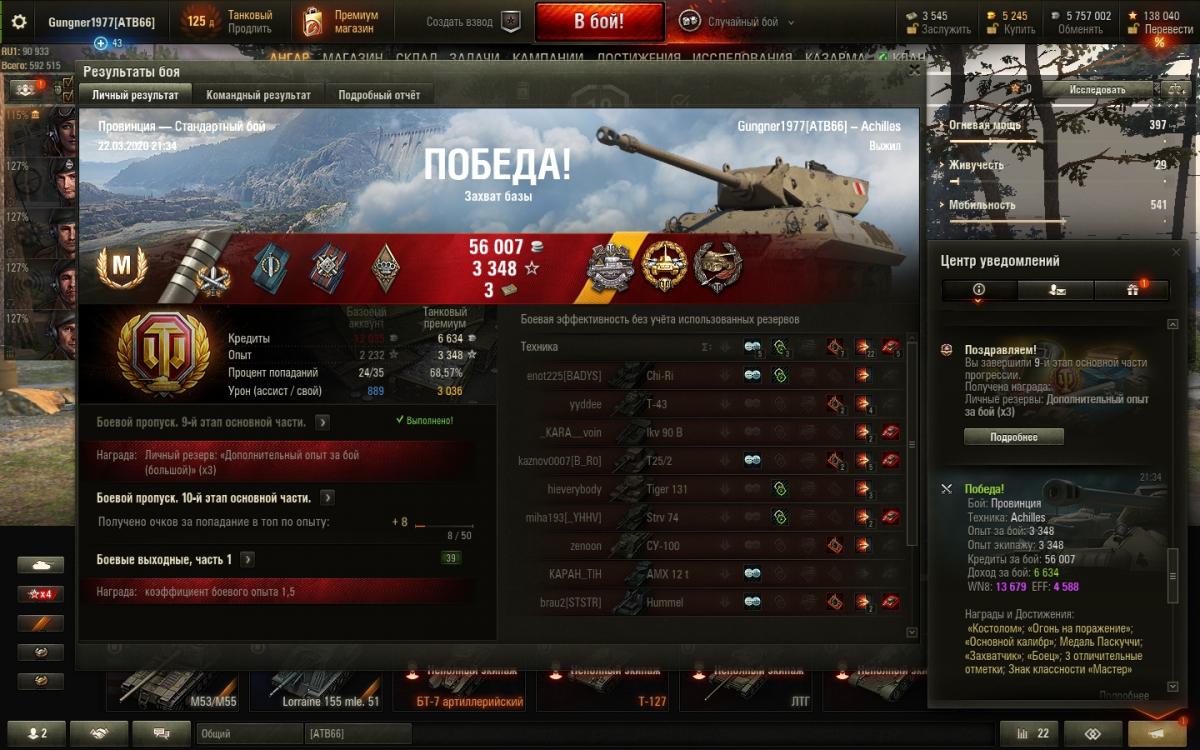
Task: Toggle the x4 bonus filter button
Action: 40,594
